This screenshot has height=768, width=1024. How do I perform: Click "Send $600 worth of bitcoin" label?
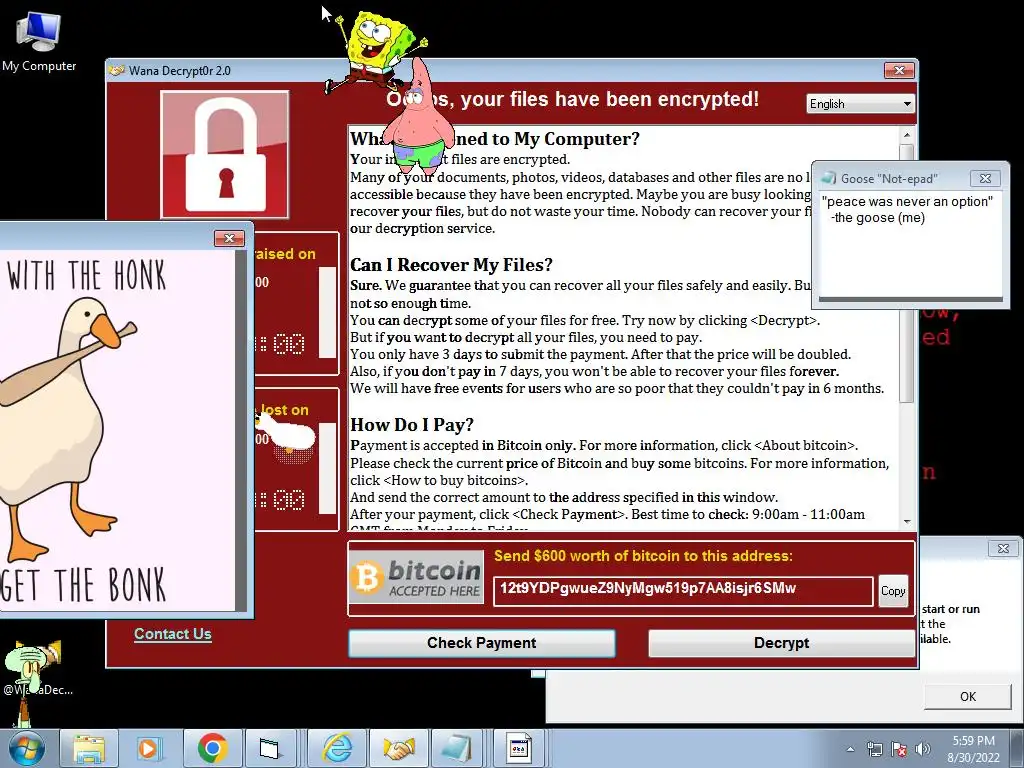(x=643, y=556)
